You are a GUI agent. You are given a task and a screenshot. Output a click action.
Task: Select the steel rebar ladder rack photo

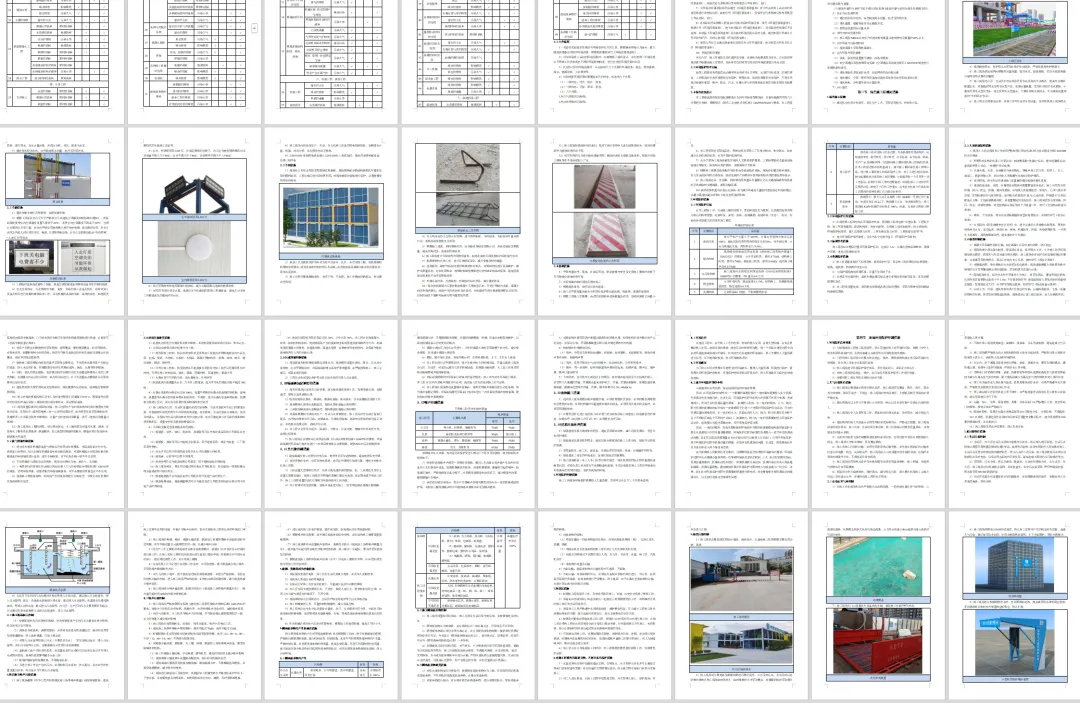tap(467, 210)
